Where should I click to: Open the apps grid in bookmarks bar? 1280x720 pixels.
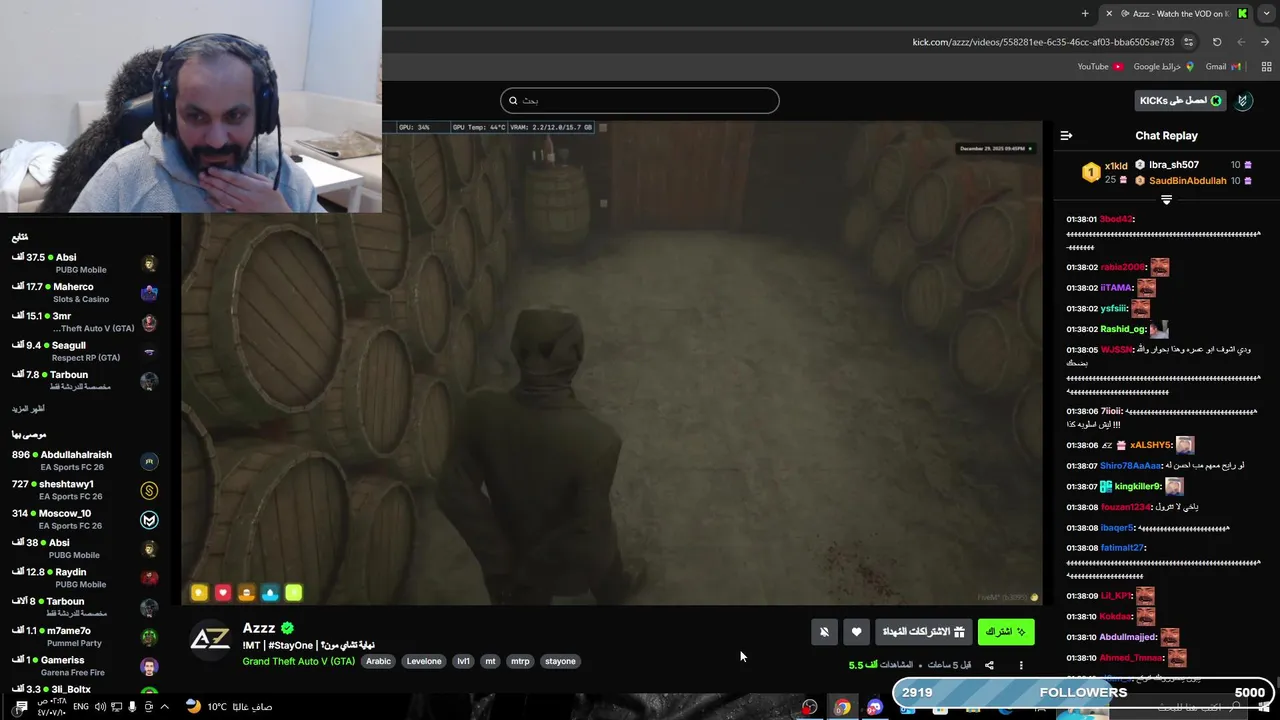(1266, 67)
